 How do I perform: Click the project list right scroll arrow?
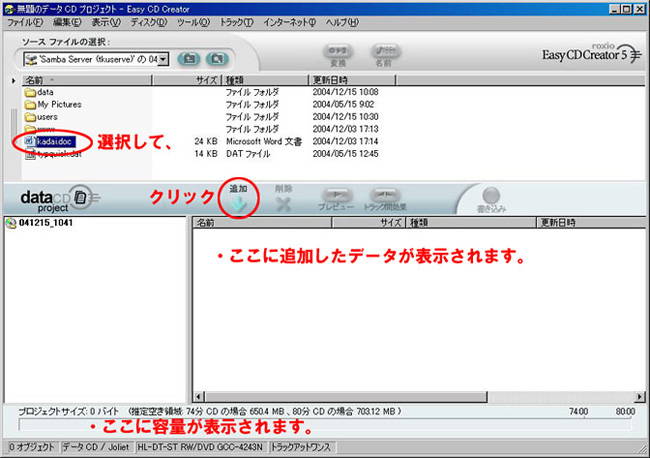640,397
